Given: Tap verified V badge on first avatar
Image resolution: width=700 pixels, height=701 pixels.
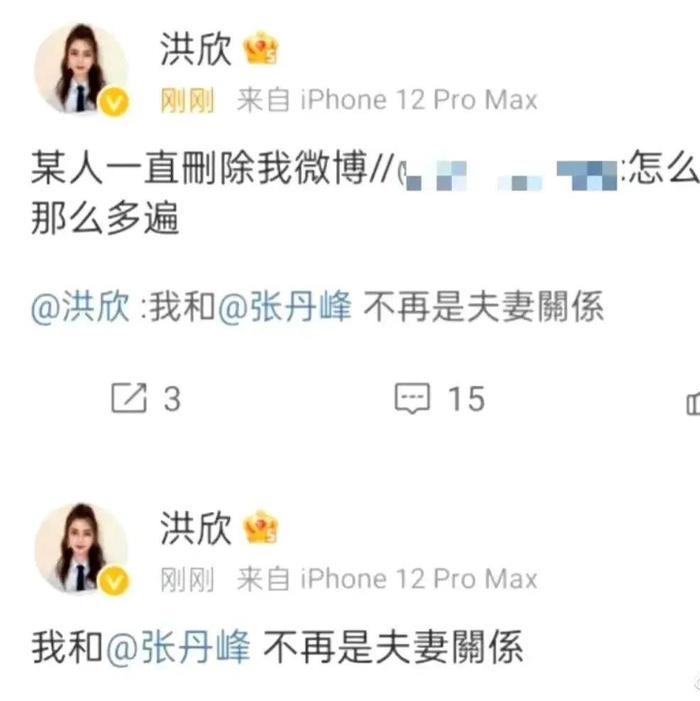Looking at the screenshot, I should [114, 102].
